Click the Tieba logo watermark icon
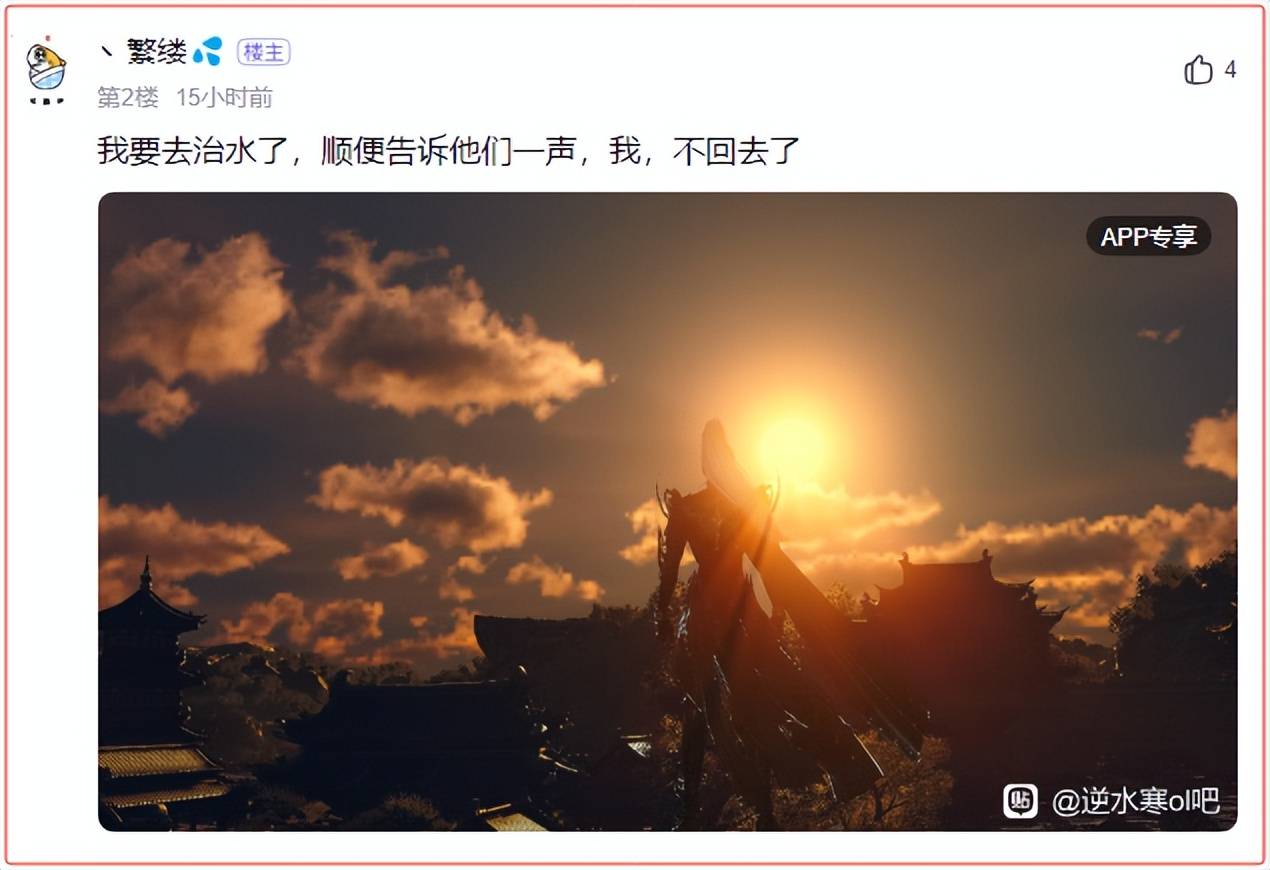The width and height of the screenshot is (1270, 870). [1021, 801]
